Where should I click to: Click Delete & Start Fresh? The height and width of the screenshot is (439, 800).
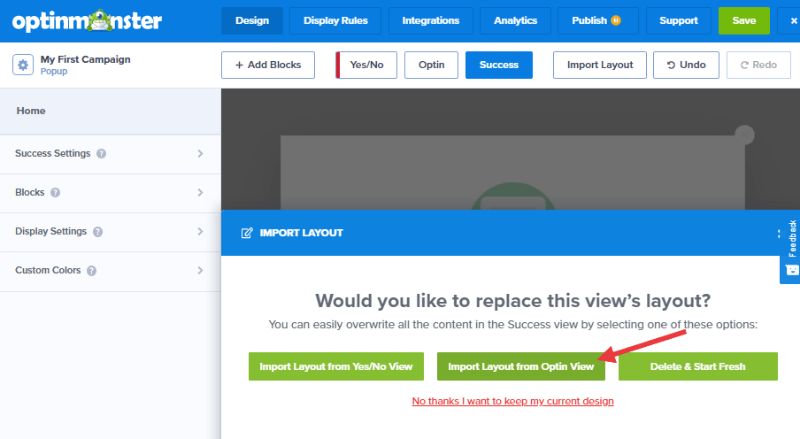pos(698,367)
